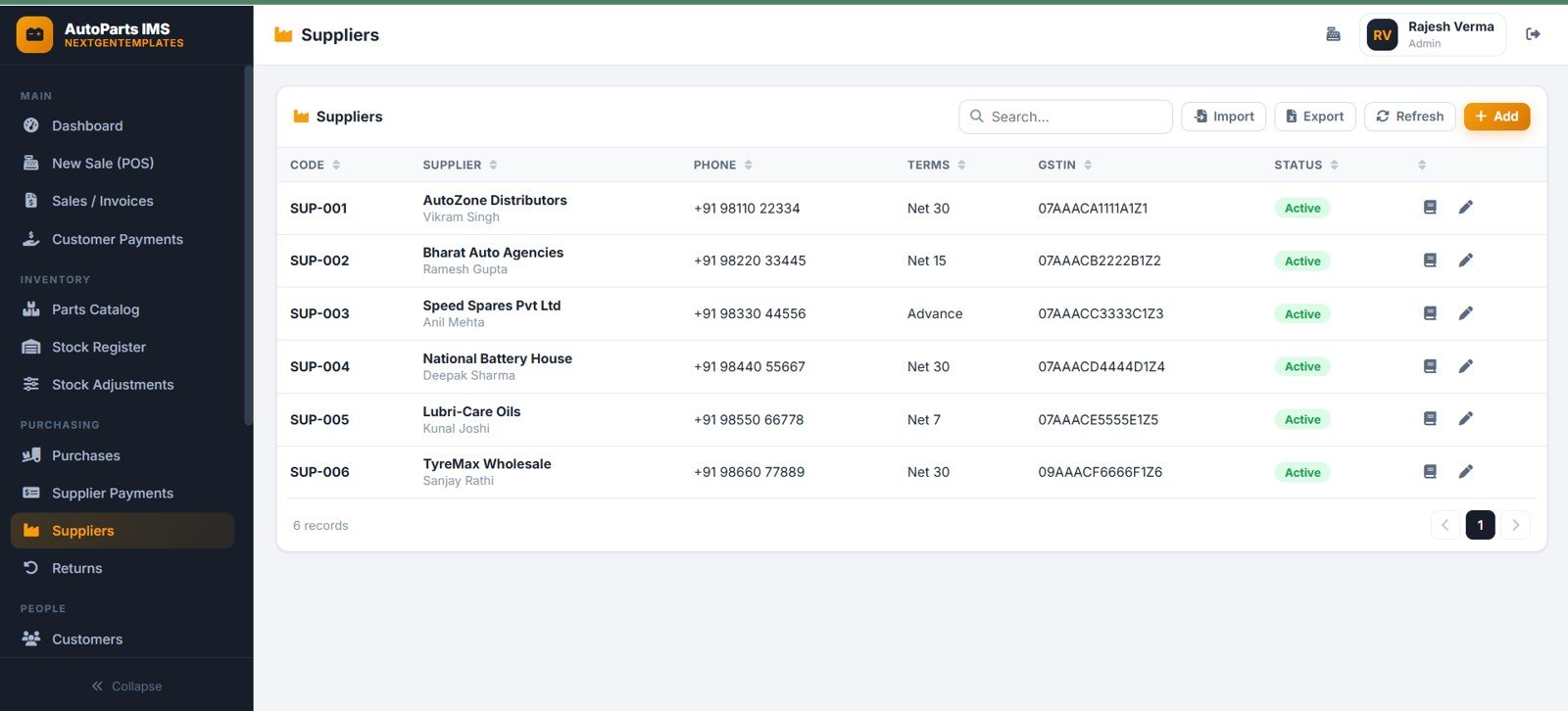The width and height of the screenshot is (1568, 711).
Task: Edit AutoZone Distributors with pencil icon
Action: (x=1465, y=208)
